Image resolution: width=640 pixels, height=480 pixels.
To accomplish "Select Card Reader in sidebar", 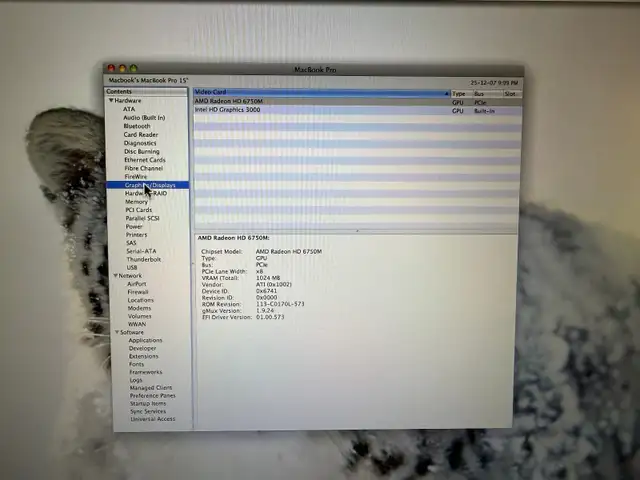I will (141, 135).
